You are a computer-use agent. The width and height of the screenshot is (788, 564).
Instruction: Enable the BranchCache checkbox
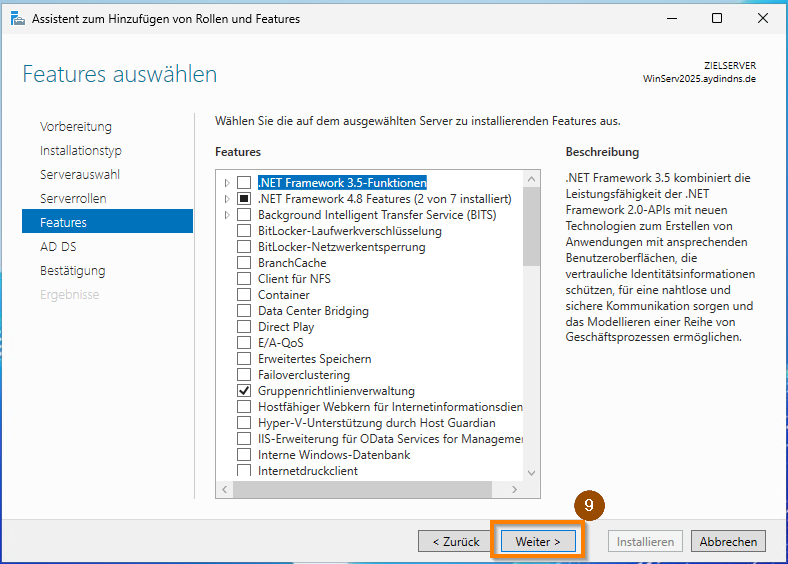[x=244, y=262]
